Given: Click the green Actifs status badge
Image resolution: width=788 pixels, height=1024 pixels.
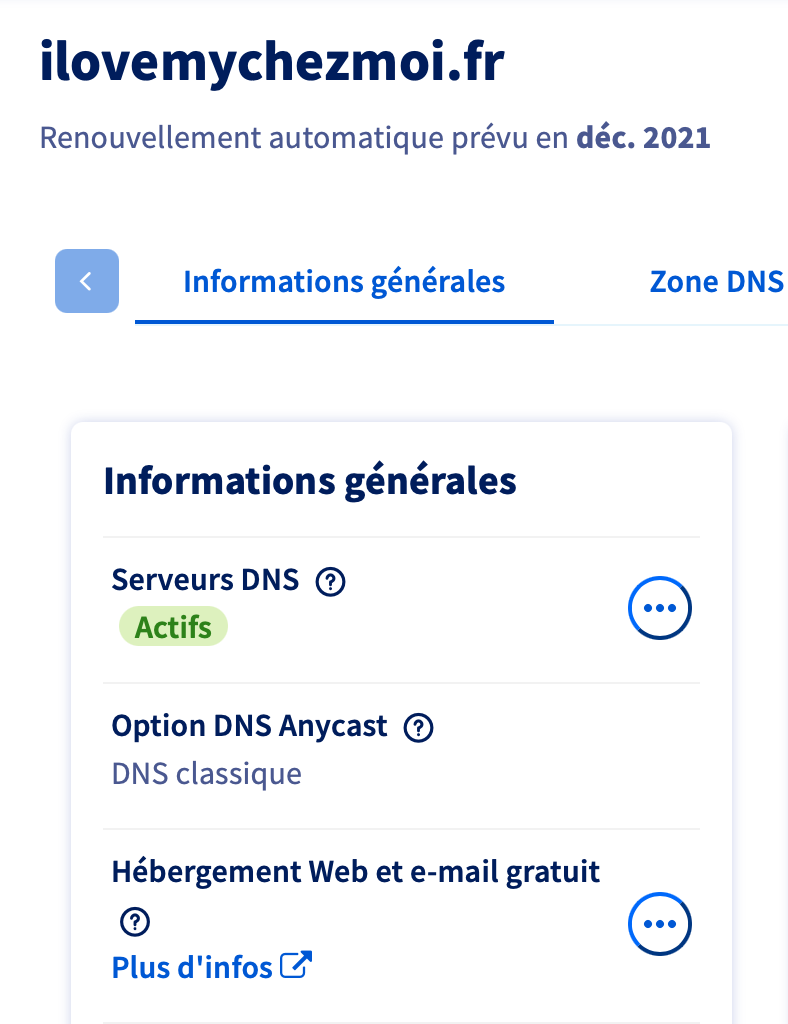Looking at the screenshot, I should (173, 628).
